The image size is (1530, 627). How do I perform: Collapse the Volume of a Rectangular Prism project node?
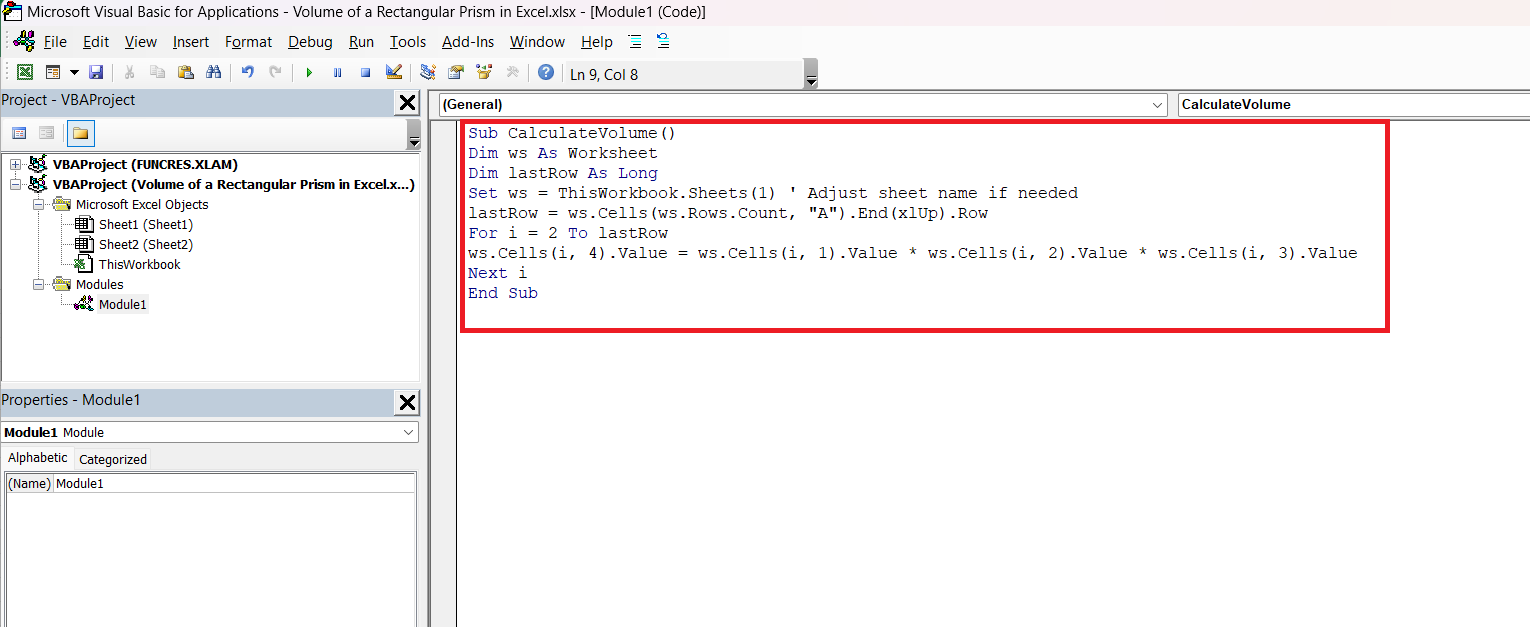click(x=15, y=184)
